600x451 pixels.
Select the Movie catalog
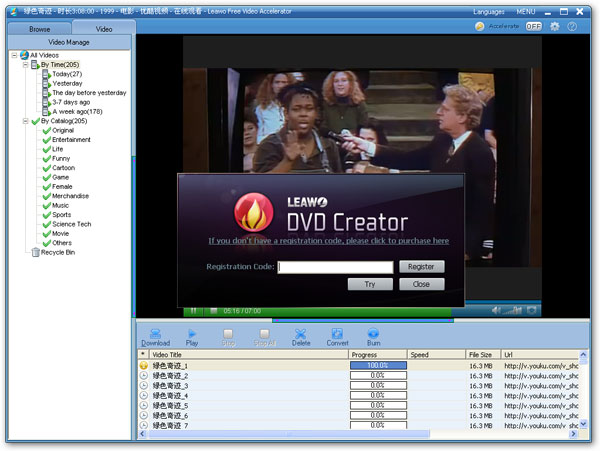(x=56, y=233)
